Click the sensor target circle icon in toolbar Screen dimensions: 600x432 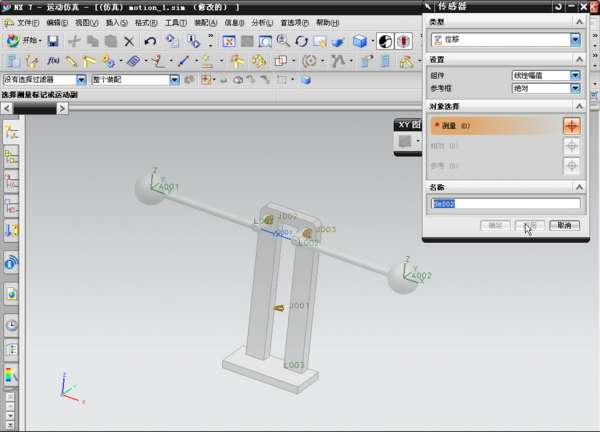(x=310, y=61)
